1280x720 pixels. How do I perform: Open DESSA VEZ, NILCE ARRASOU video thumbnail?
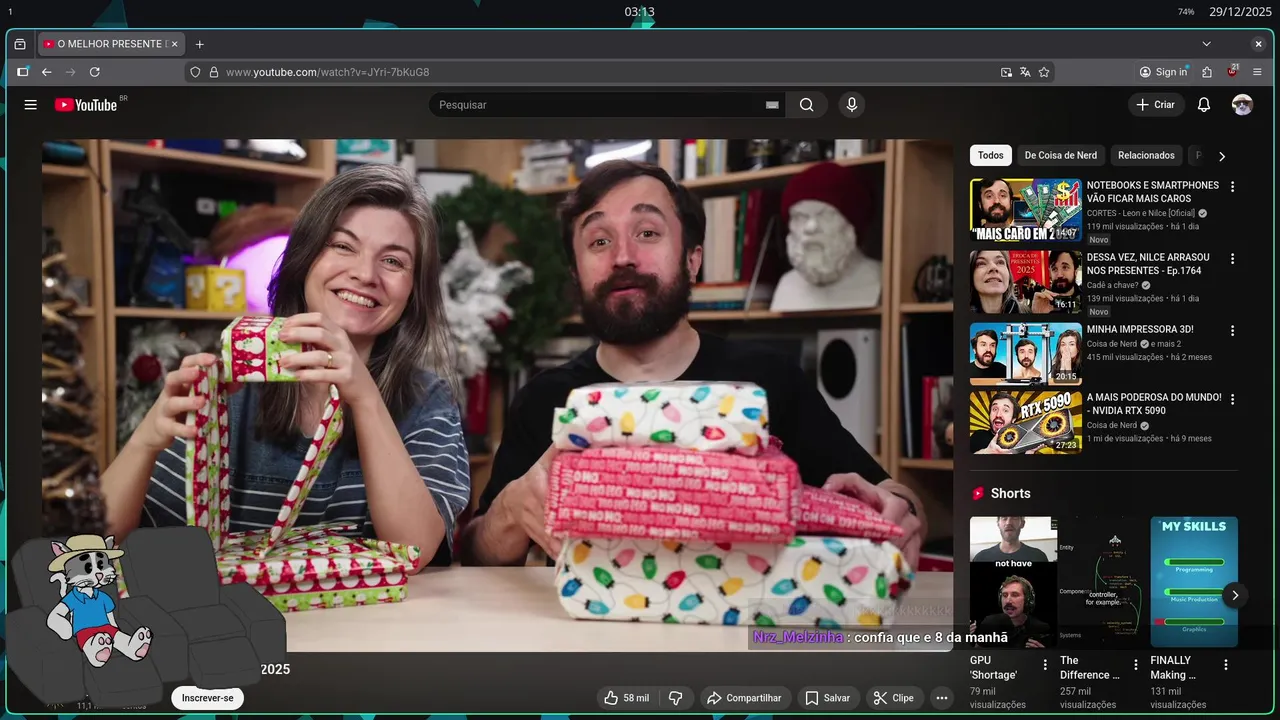pos(1026,282)
